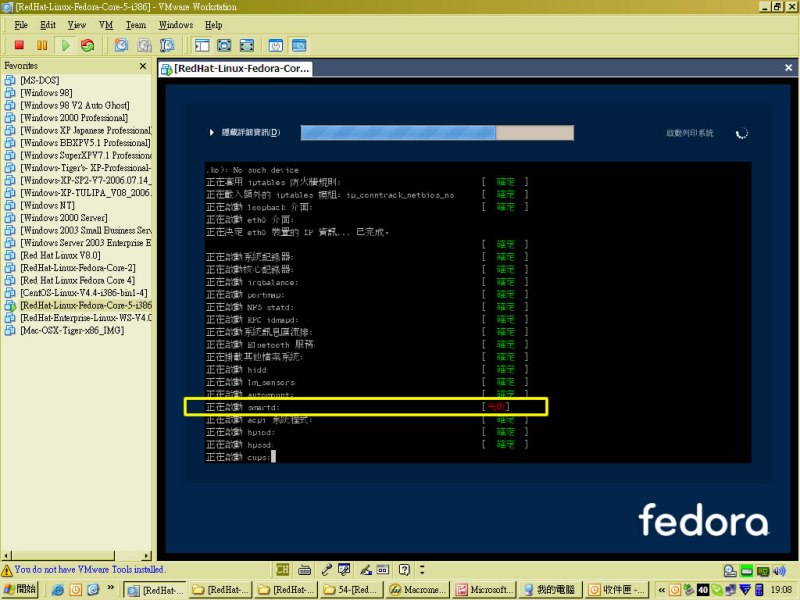Collapse the 隱藏詳細資訊(D) details triangle
The image size is (800, 600).
(x=211, y=133)
